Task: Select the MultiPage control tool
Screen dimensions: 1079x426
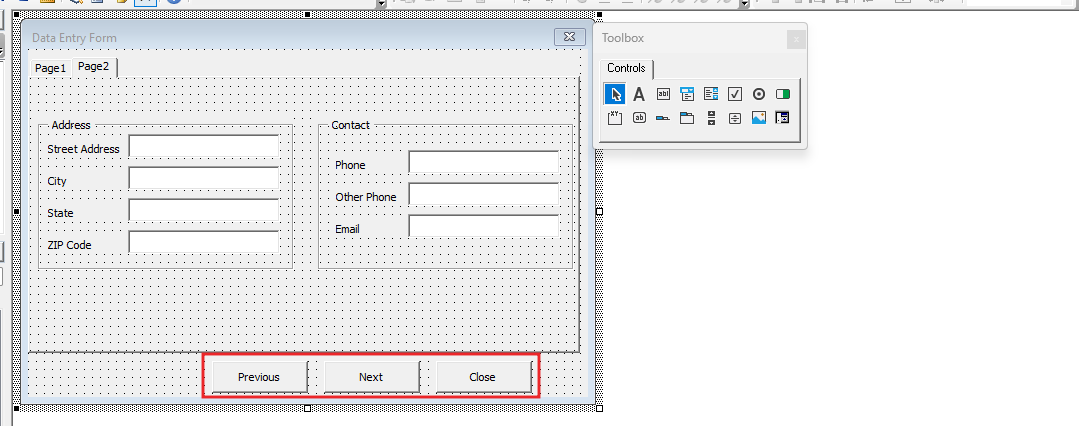Action: (x=687, y=118)
